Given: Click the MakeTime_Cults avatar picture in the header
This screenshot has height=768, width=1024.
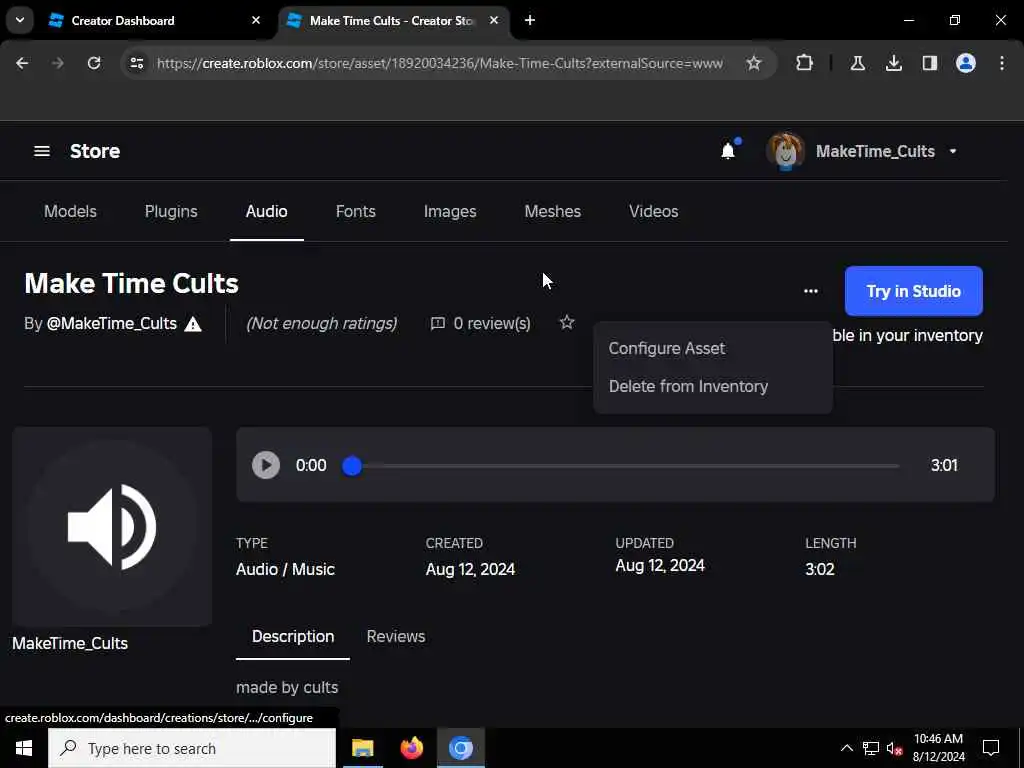Looking at the screenshot, I should click(785, 152).
